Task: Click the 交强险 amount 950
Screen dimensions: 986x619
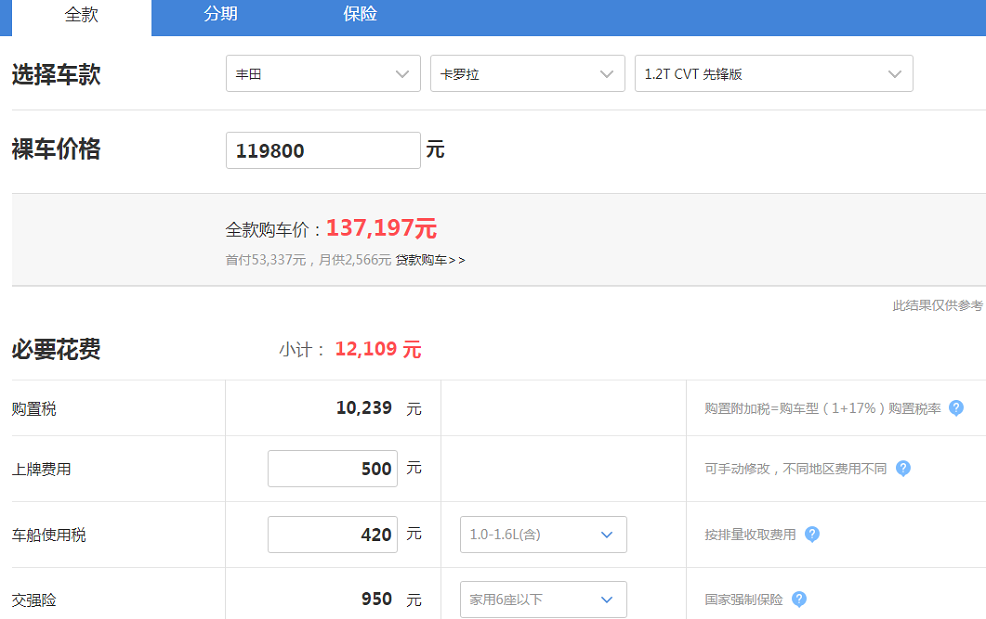Action: [x=377, y=599]
